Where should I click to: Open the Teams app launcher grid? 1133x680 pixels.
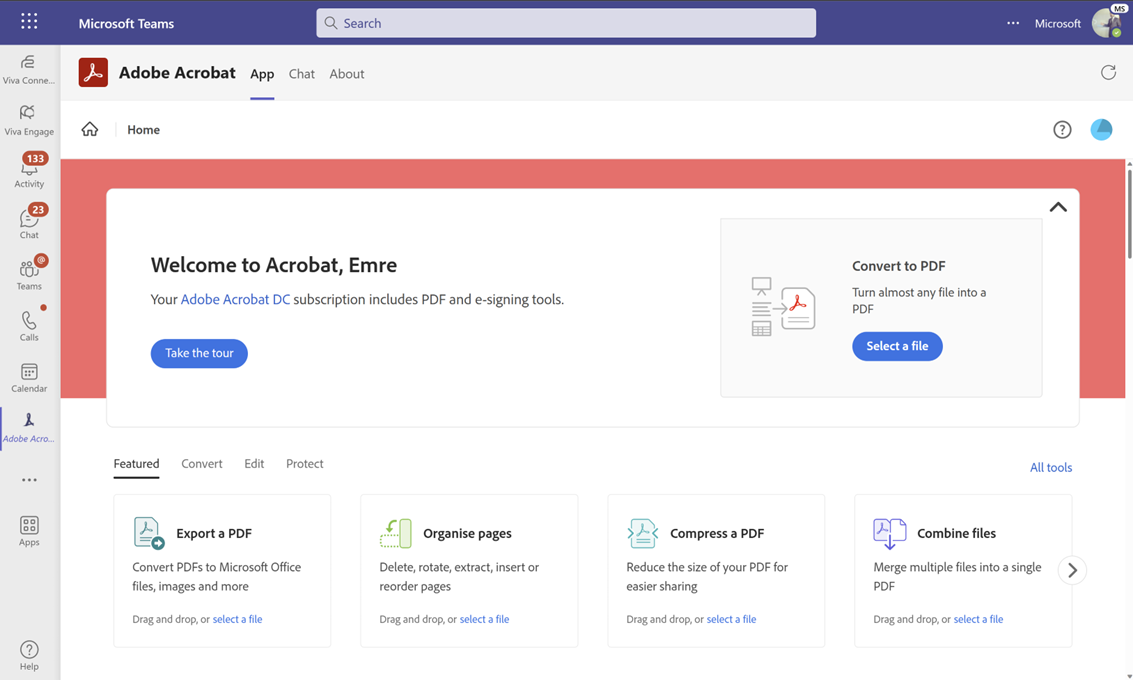(x=29, y=22)
